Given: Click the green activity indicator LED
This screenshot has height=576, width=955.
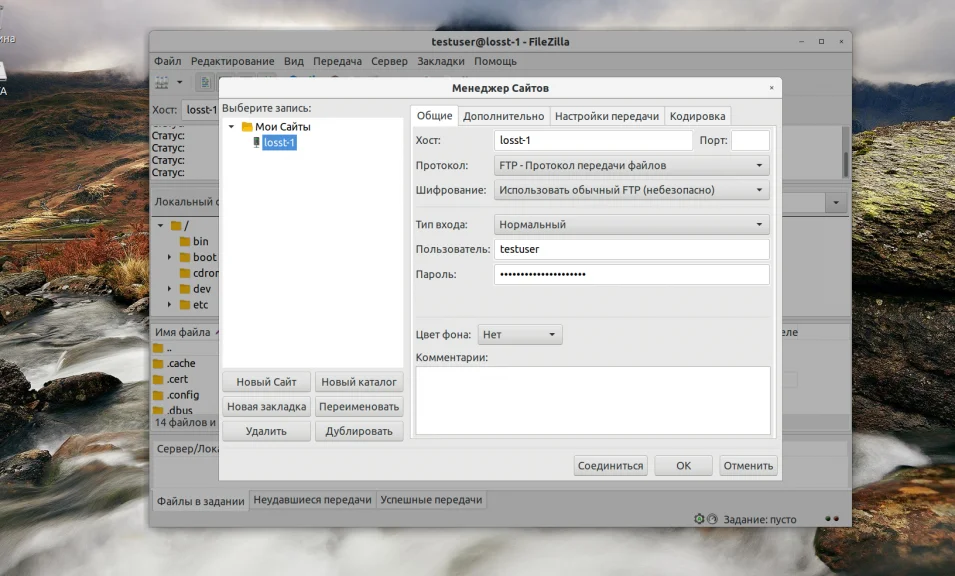Looking at the screenshot, I should pyautogui.click(x=828, y=519).
